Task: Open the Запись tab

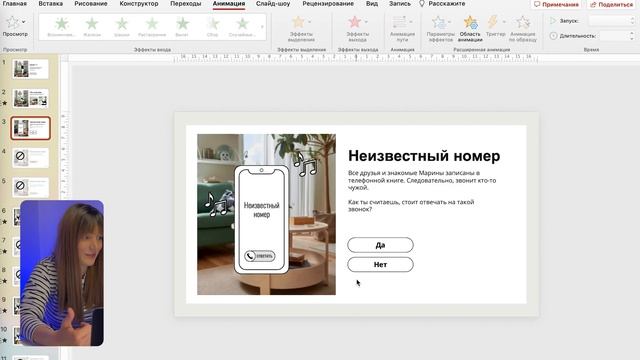Action: coord(400,4)
